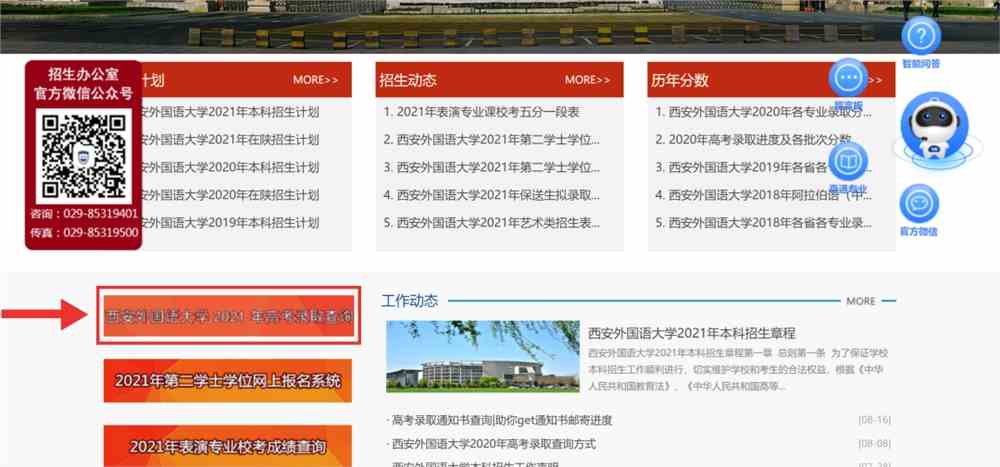Open 西安外国语大学2019年本科招生计划
Image resolution: width=1000 pixels, height=467 pixels.
(230, 223)
